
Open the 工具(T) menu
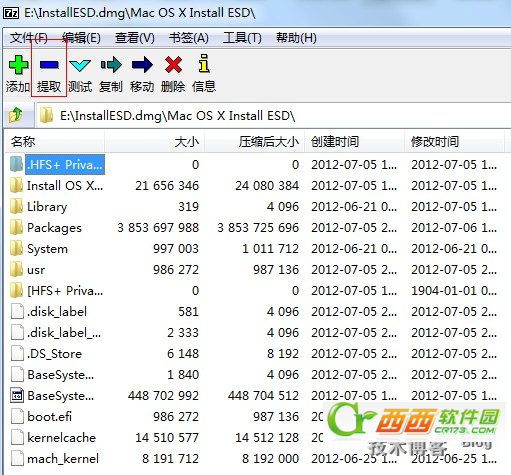[242, 38]
